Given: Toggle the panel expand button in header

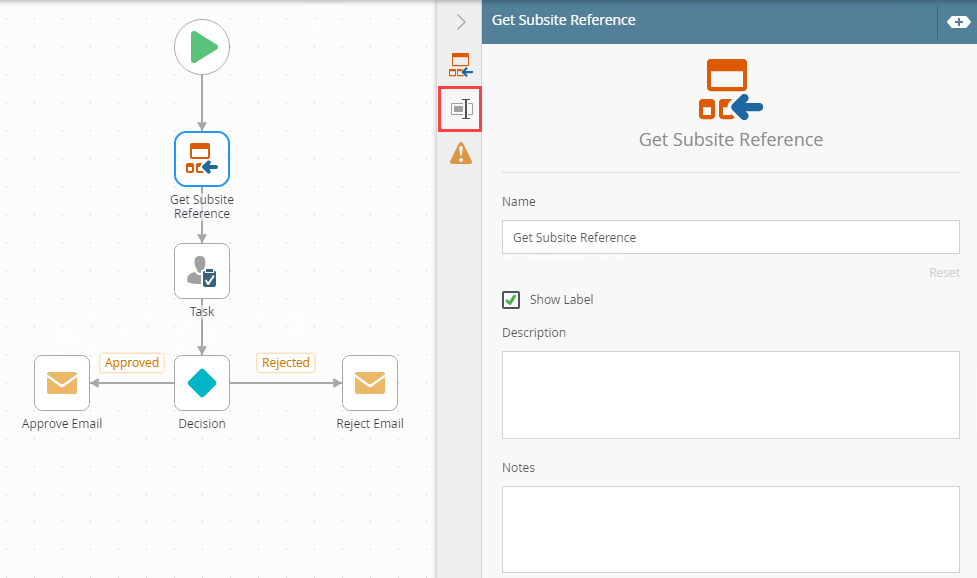Looking at the screenshot, I should [x=957, y=21].
